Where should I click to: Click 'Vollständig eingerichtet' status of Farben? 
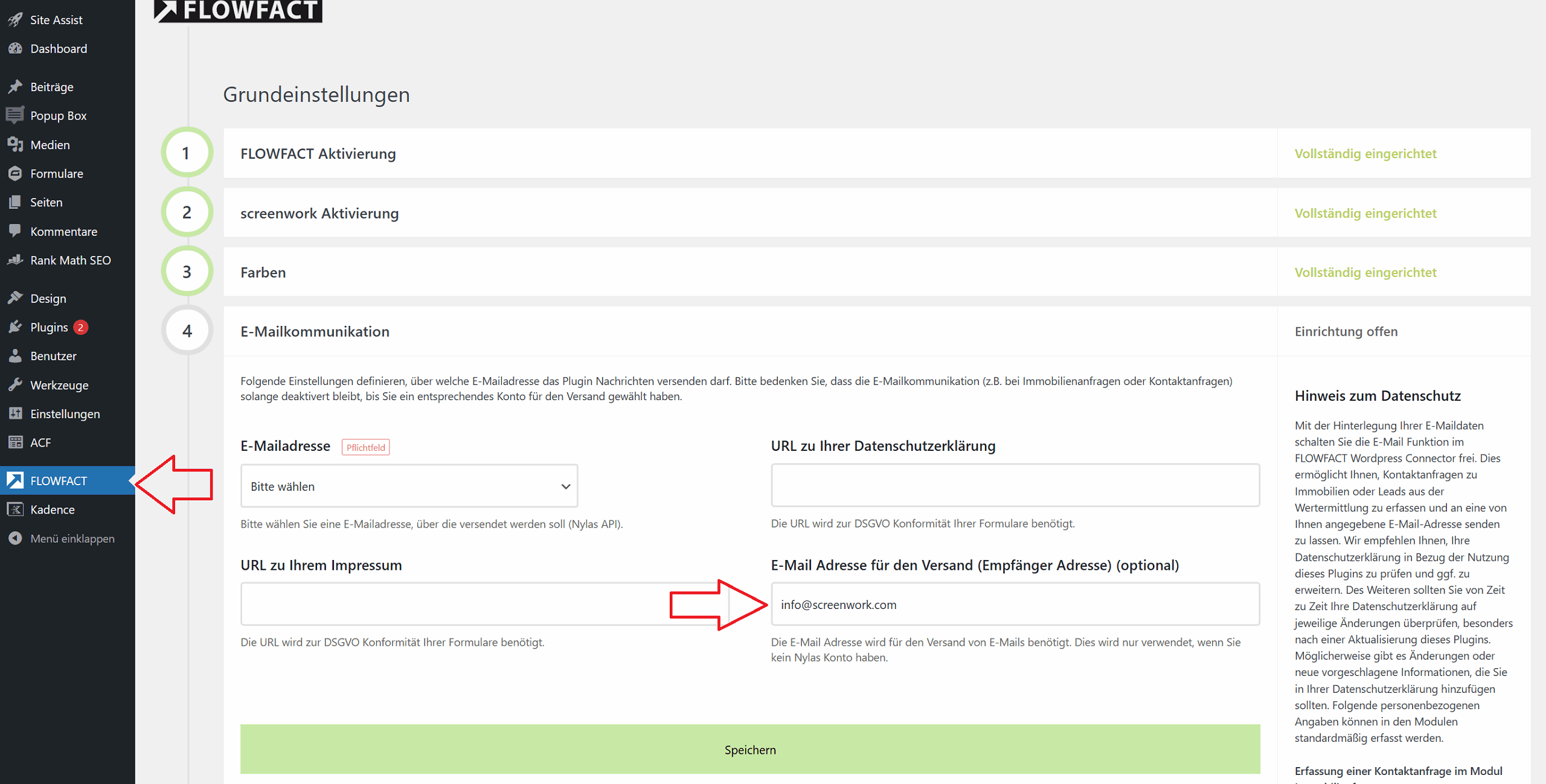pos(1365,272)
